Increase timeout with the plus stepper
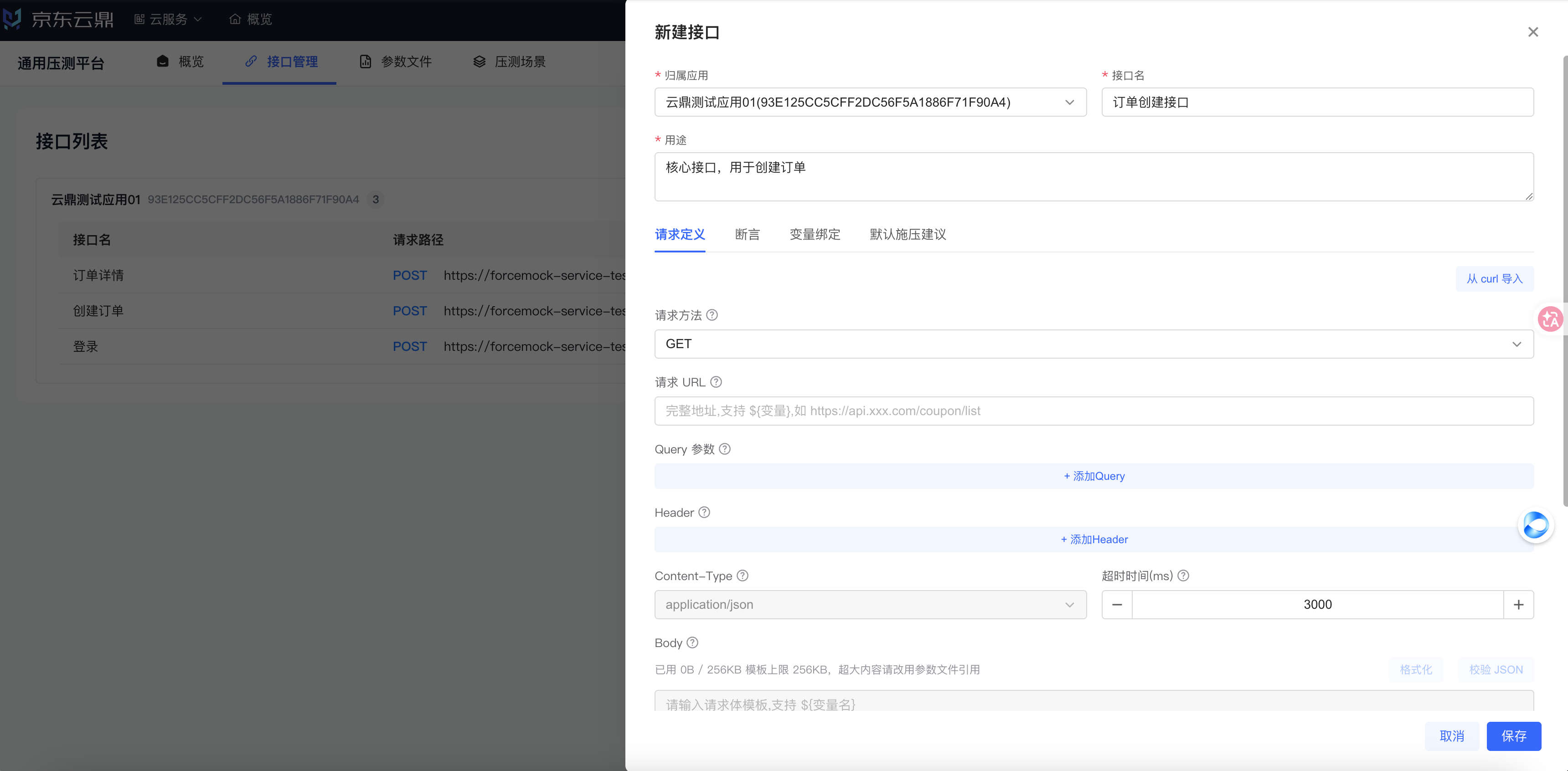This screenshot has width=1568, height=771. [x=1518, y=604]
